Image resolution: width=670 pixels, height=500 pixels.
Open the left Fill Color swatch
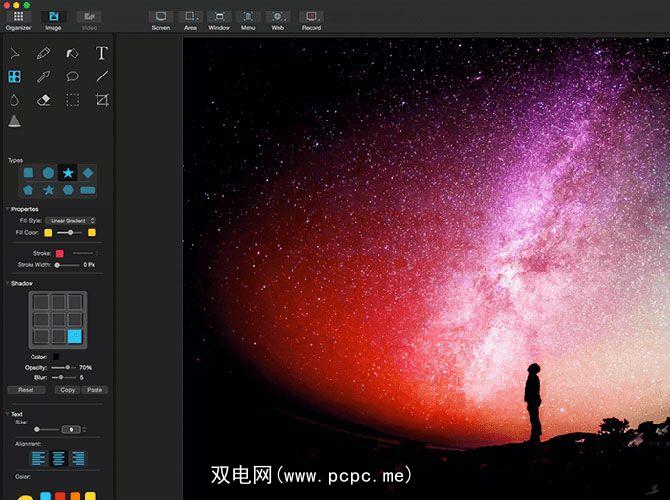48,233
